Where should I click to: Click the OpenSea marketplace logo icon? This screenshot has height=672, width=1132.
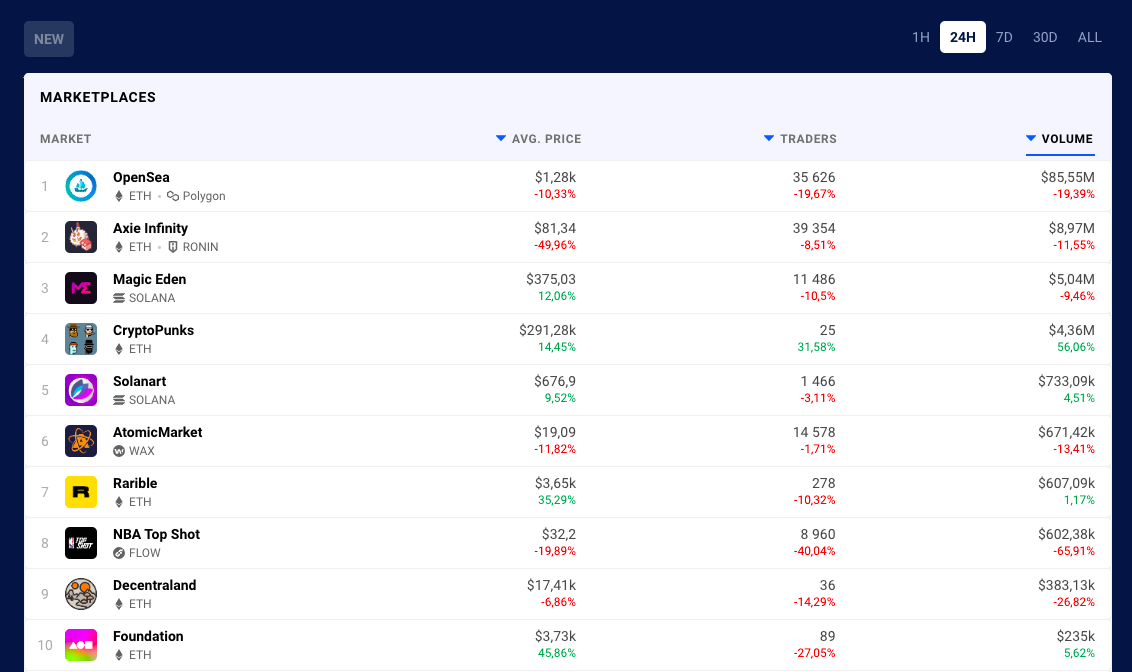(x=81, y=186)
